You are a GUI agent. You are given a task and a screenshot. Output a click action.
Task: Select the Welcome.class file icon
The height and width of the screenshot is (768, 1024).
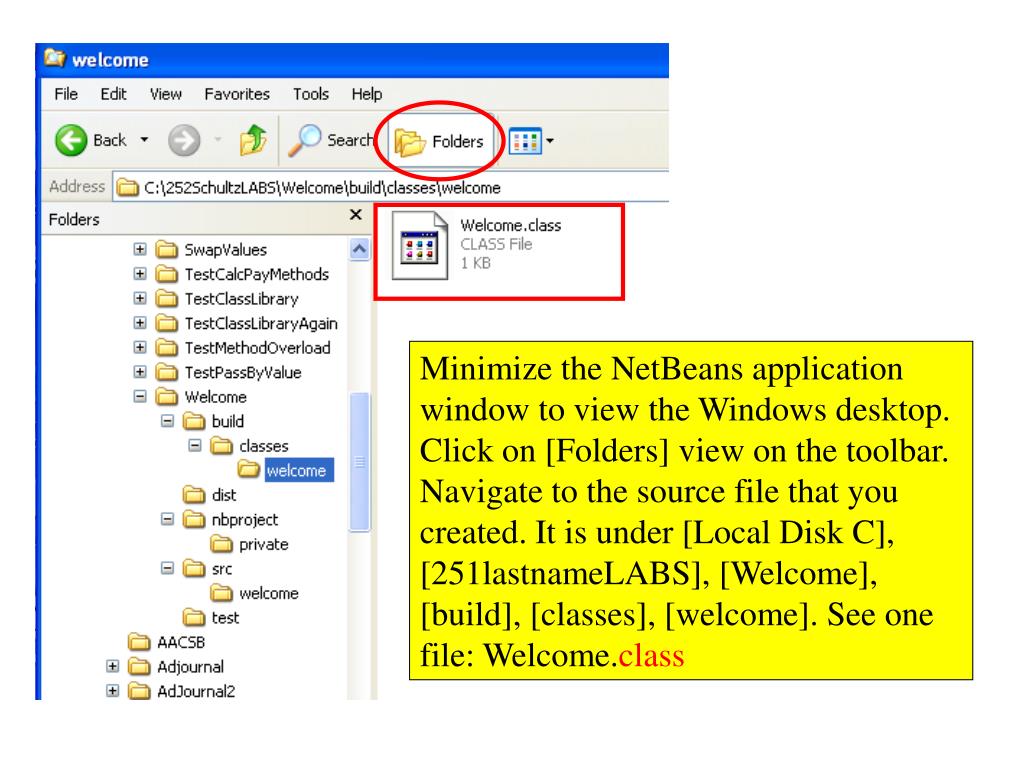click(x=420, y=246)
